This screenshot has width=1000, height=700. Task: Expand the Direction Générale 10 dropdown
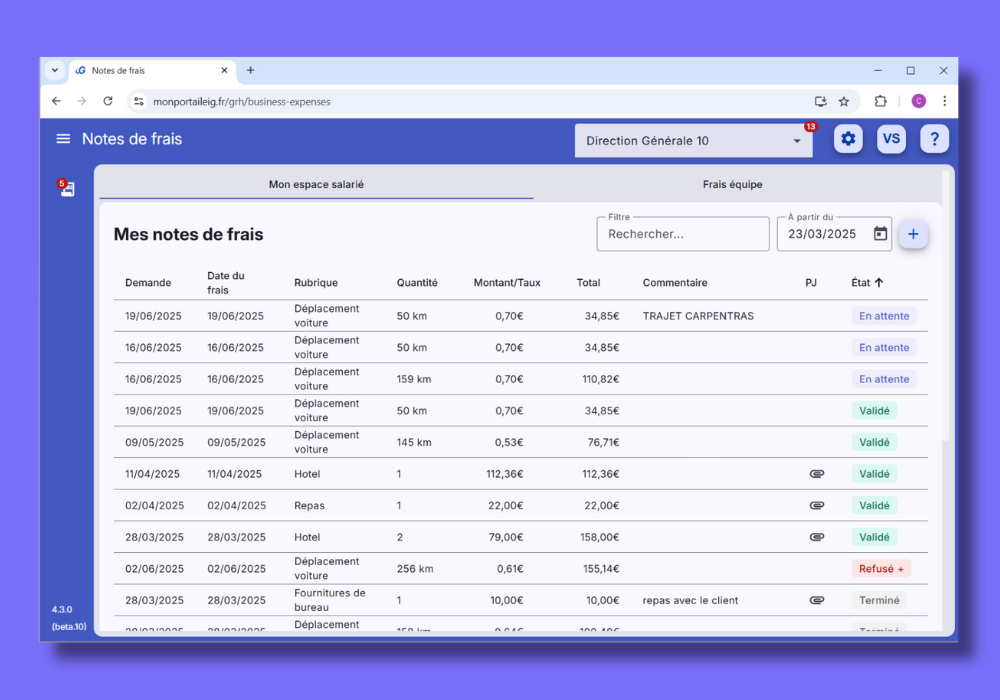pyautogui.click(x=693, y=140)
